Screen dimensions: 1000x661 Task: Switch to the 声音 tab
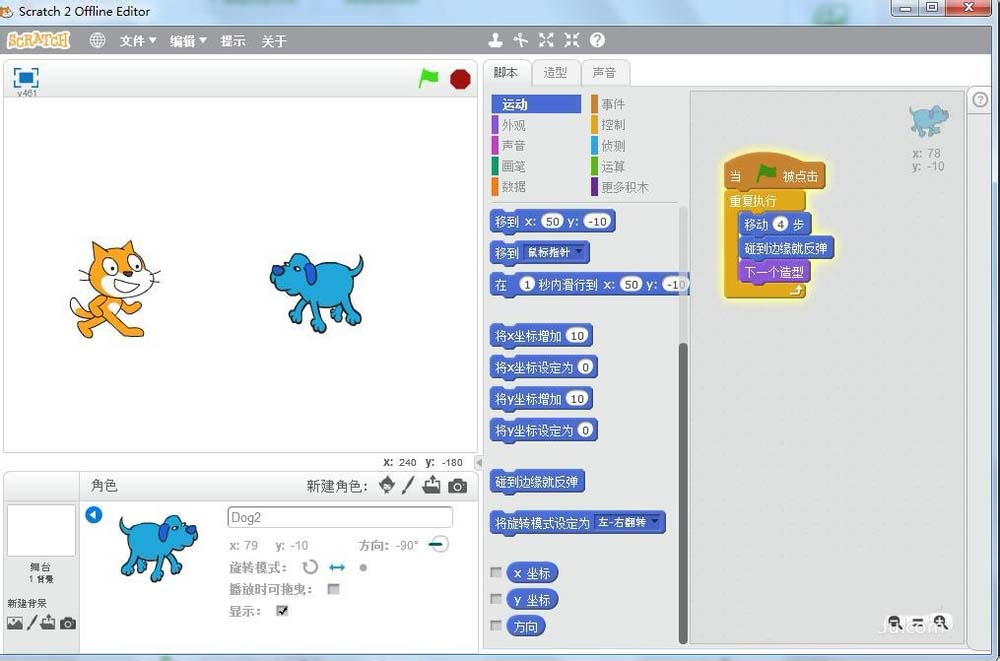(605, 73)
